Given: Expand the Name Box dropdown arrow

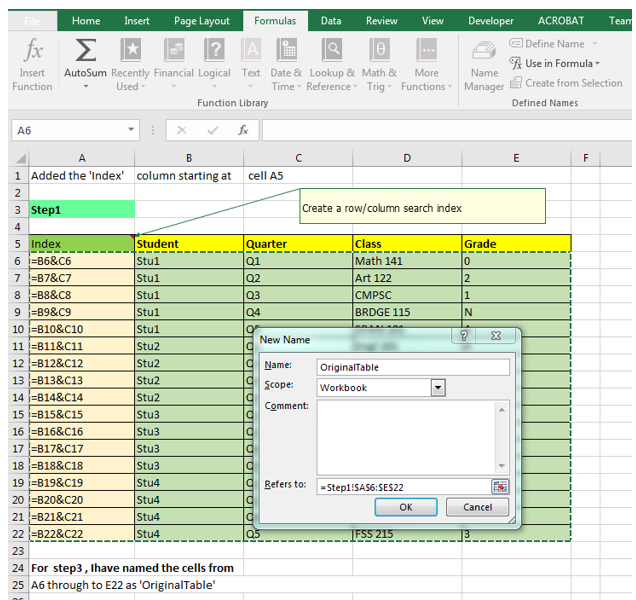Looking at the screenshot, I should tap(131, 130).
